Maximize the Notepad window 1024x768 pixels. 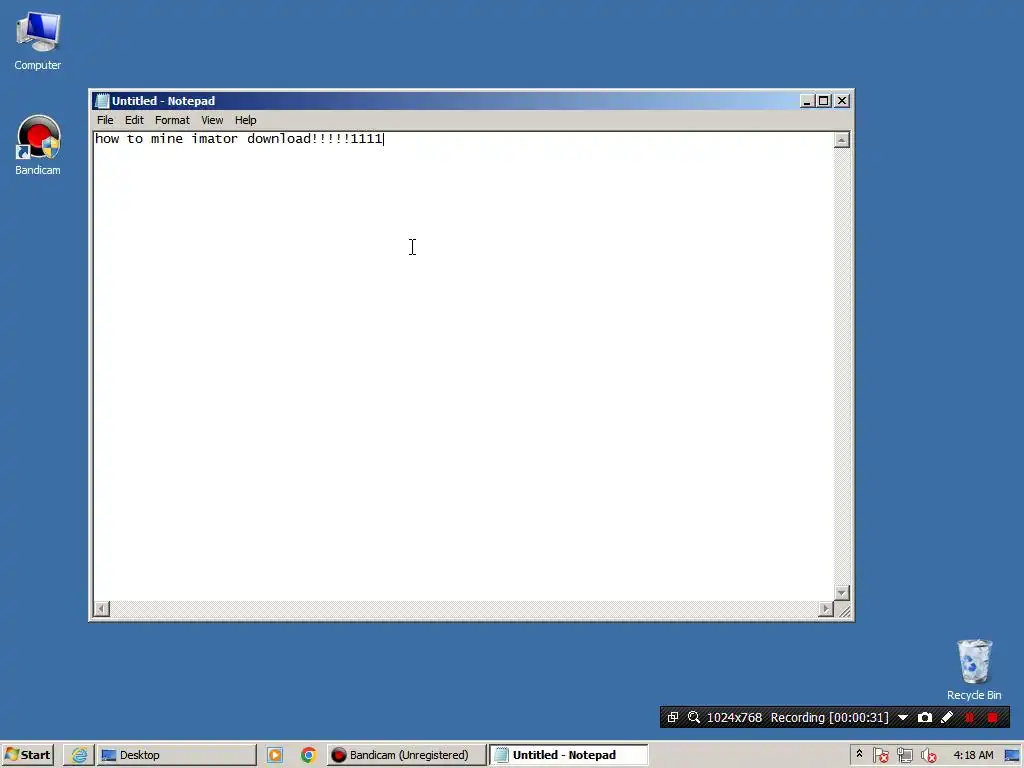pyautogui.click(x=824, y=101)
